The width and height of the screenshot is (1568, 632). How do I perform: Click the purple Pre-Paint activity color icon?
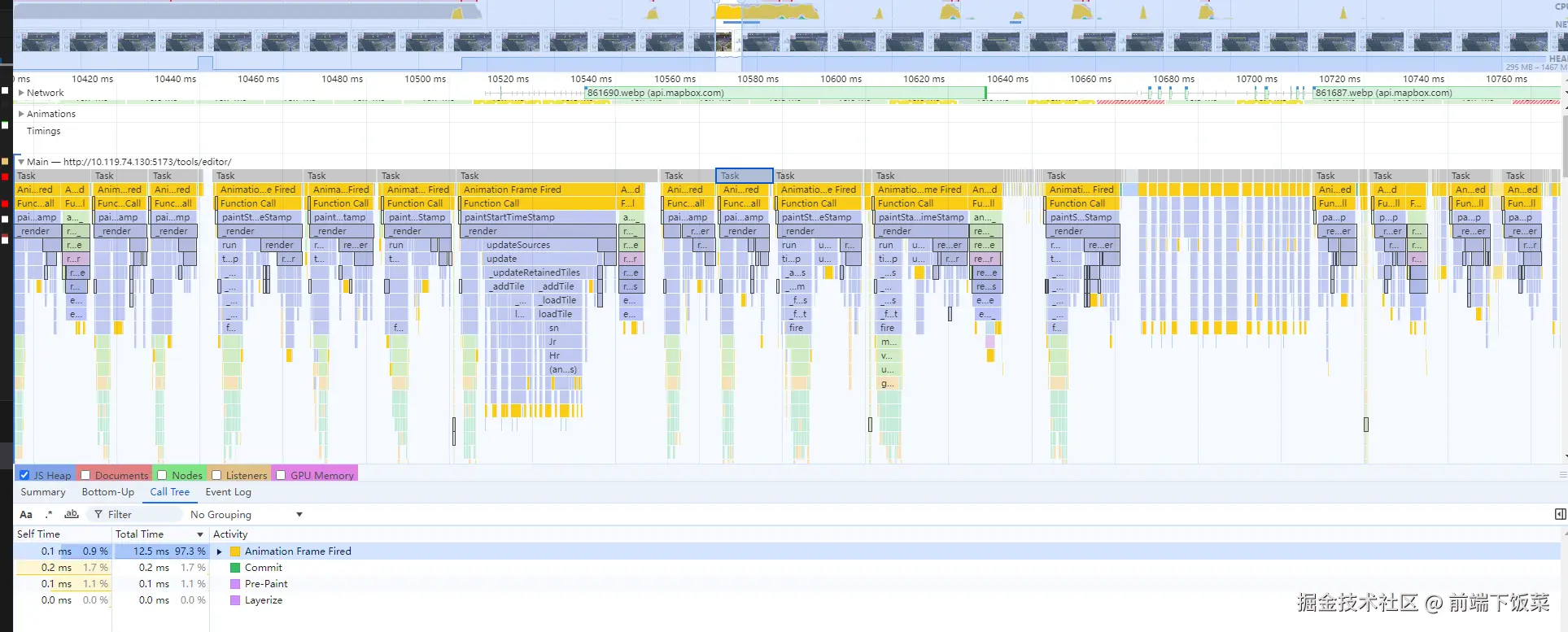(x=235, y=584)
